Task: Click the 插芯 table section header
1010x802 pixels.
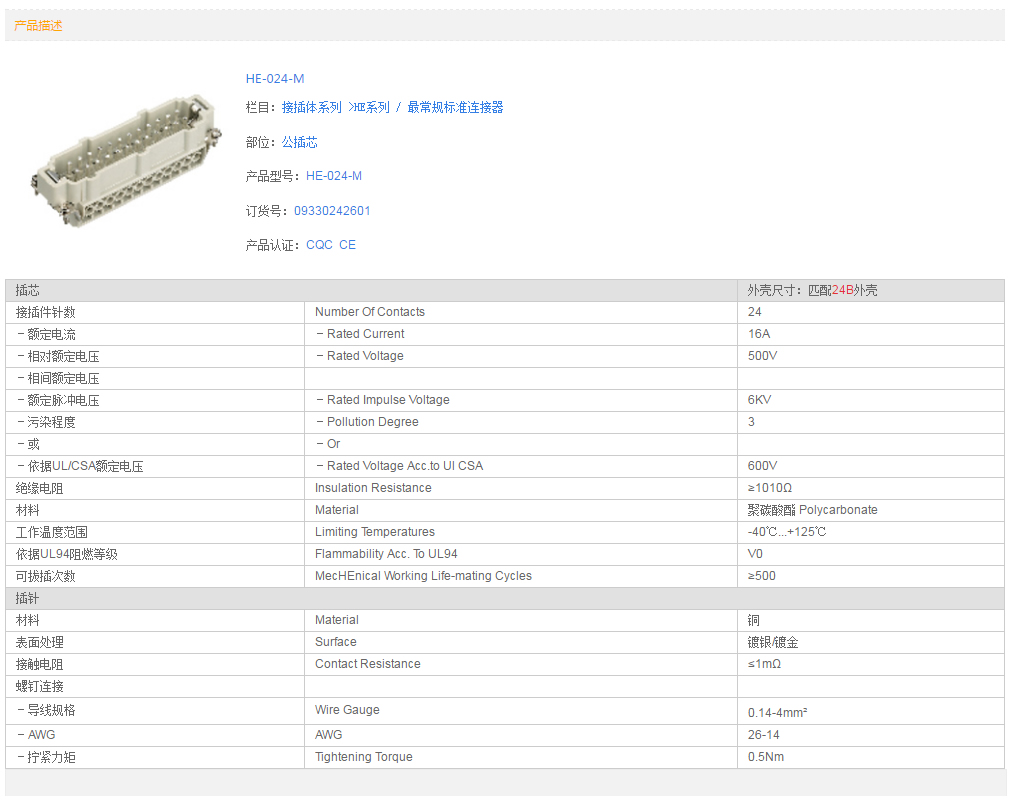Action: click(x=28, y=290)
